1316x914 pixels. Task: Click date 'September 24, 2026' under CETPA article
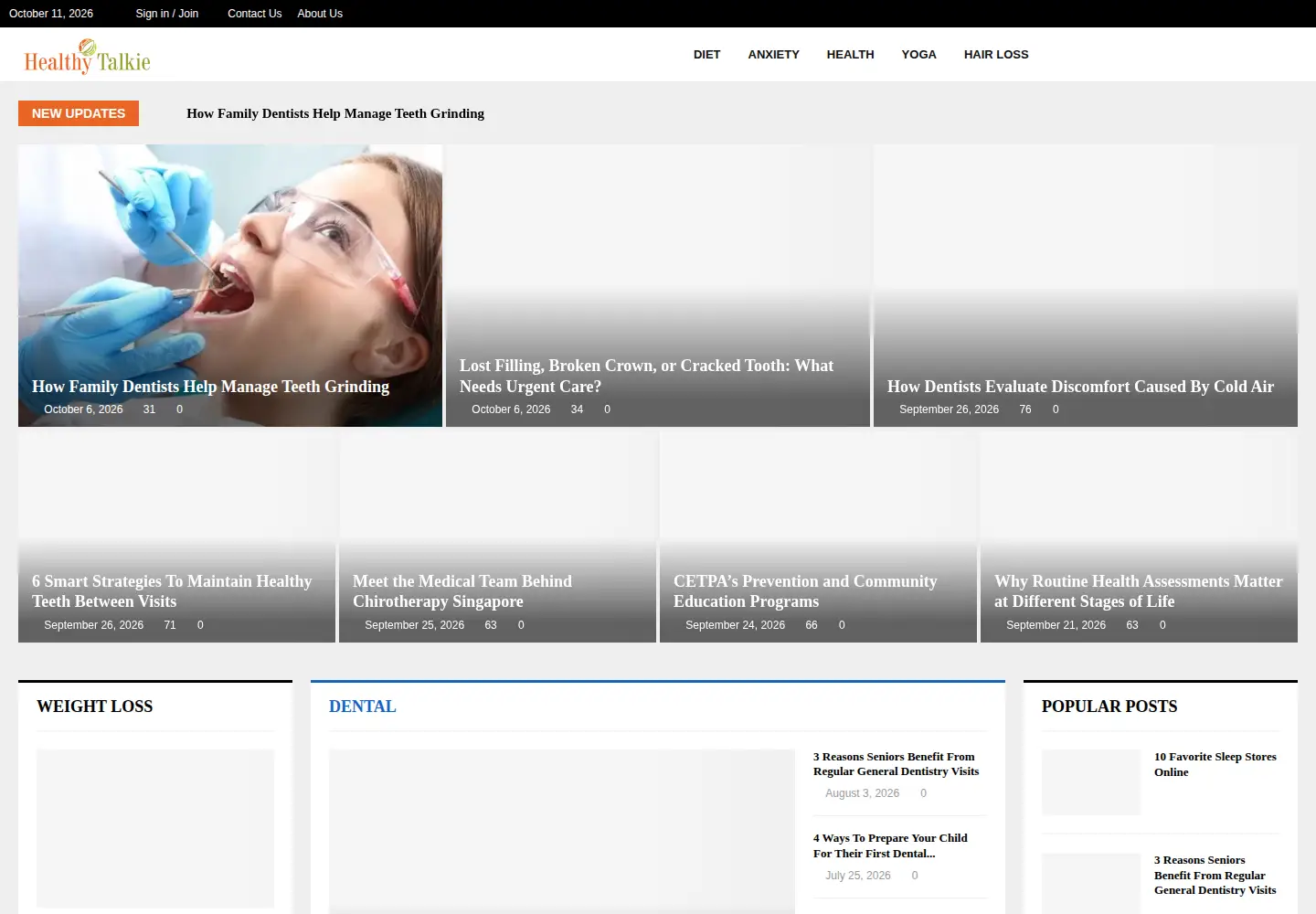[x=735, y=625]
